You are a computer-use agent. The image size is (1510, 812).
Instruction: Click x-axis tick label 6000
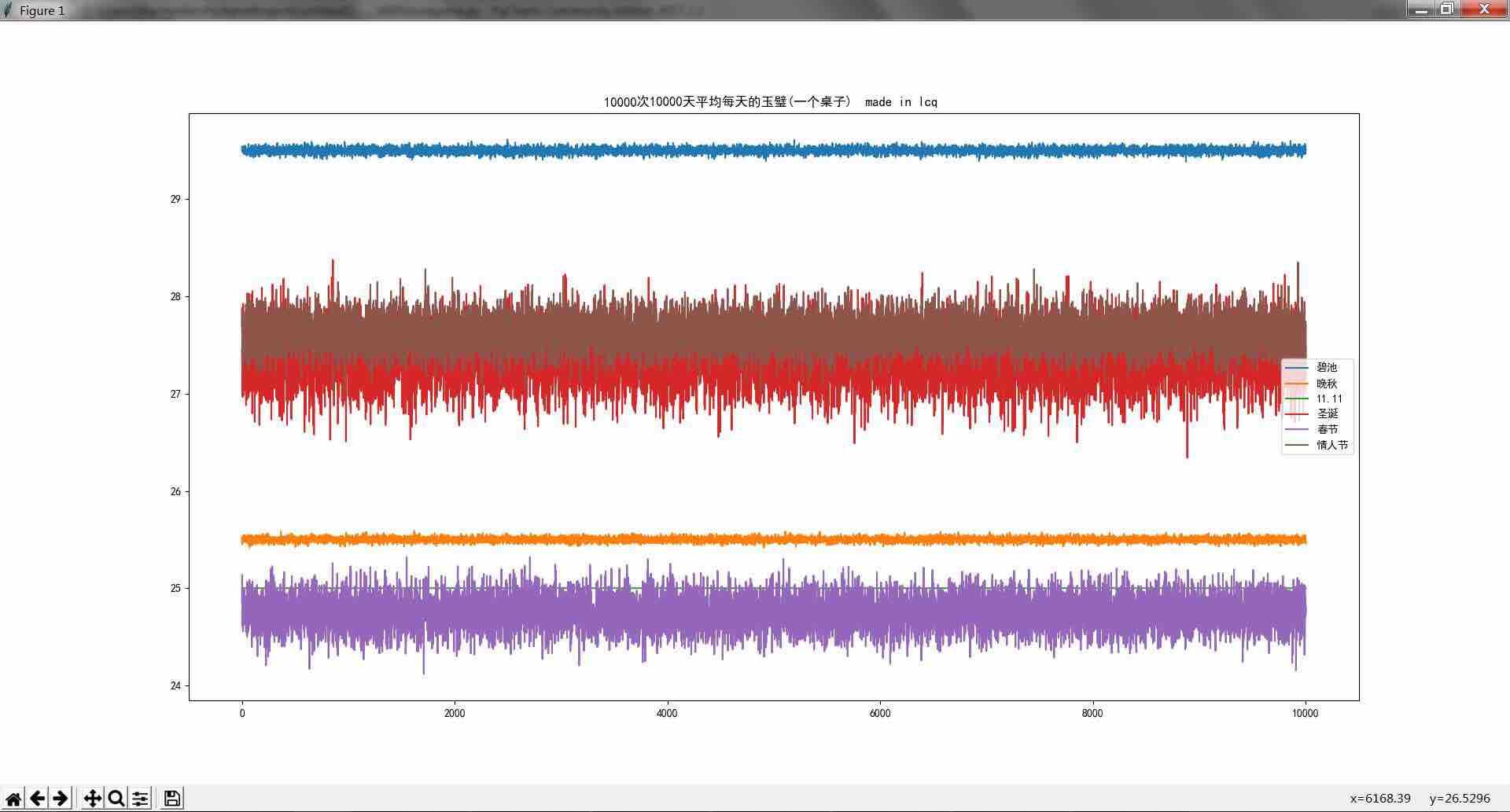point(880,714)
